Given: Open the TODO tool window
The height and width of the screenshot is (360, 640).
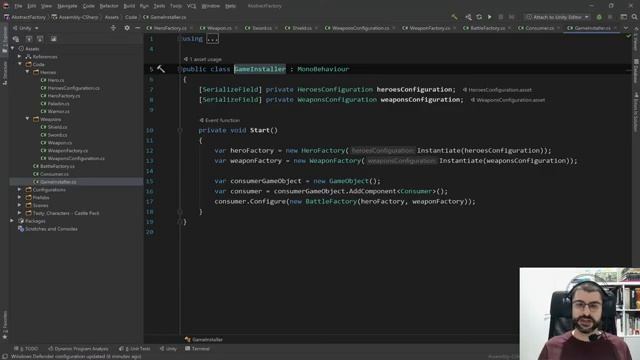Looking at the screenshot, I should click(26, 349).
